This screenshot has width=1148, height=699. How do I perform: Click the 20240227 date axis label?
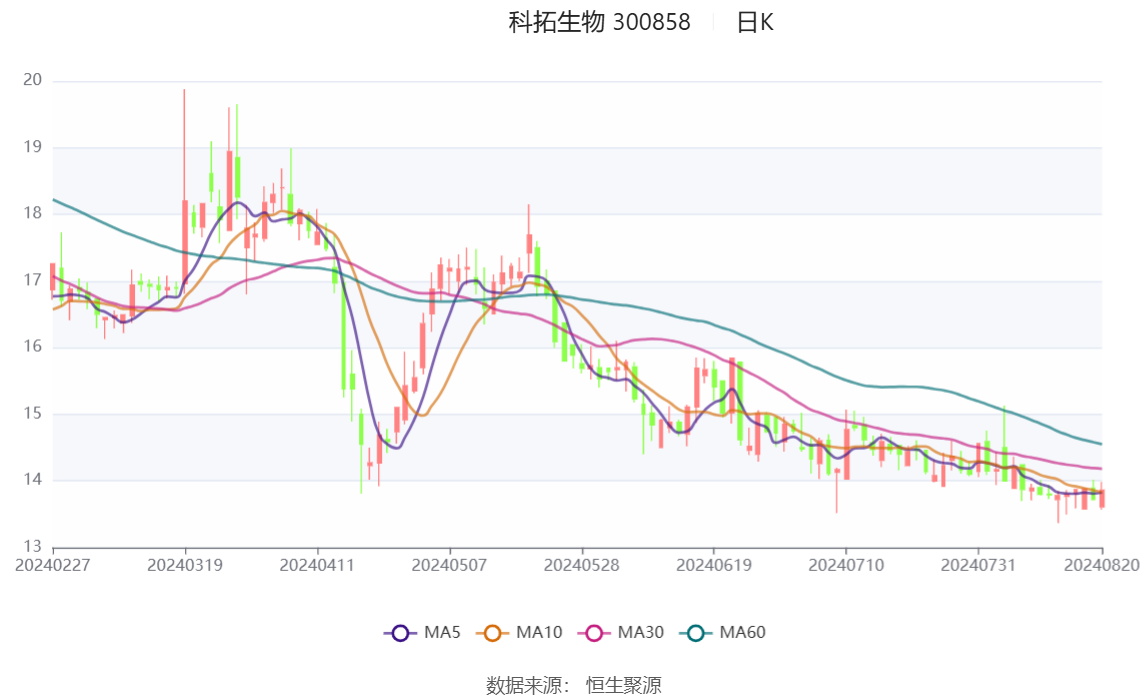(53, 566)
